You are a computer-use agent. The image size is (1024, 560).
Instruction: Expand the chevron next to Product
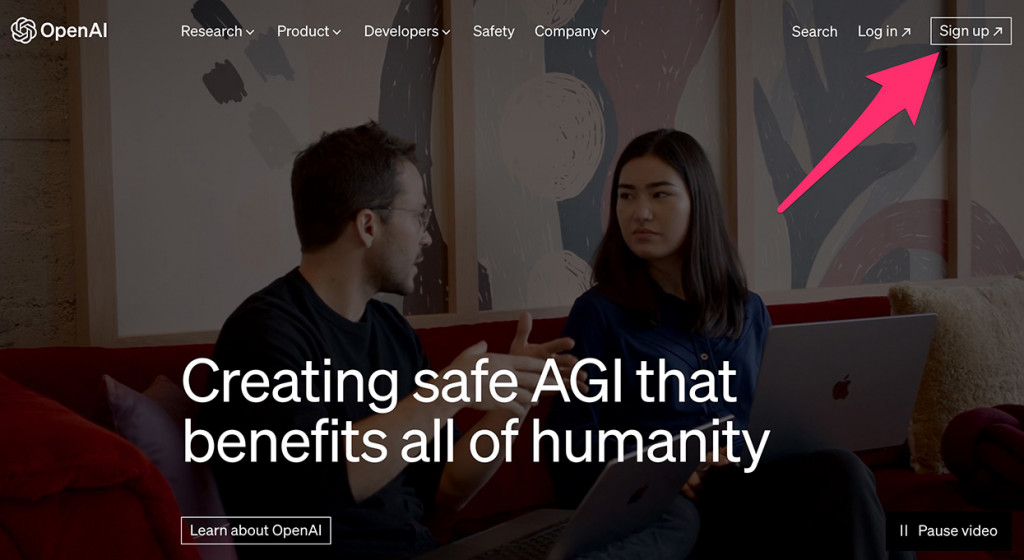[337, 32]
